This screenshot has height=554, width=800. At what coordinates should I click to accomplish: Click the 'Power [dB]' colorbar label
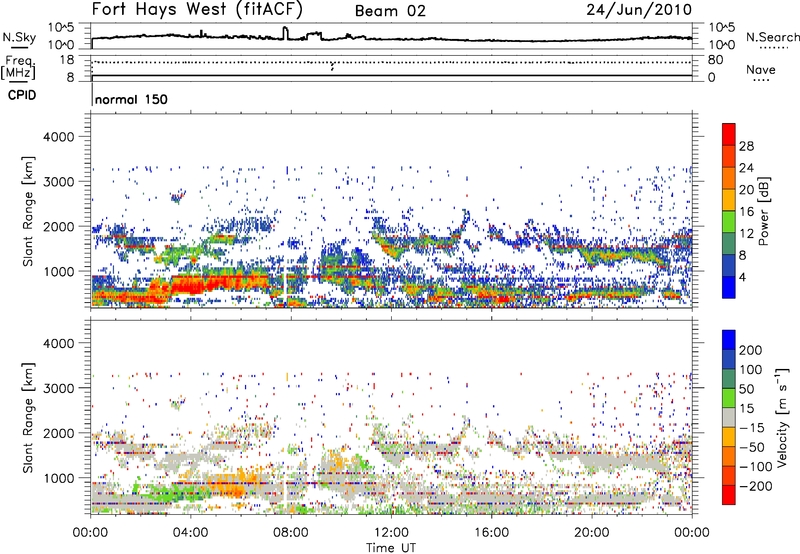[x=763, y=211]
